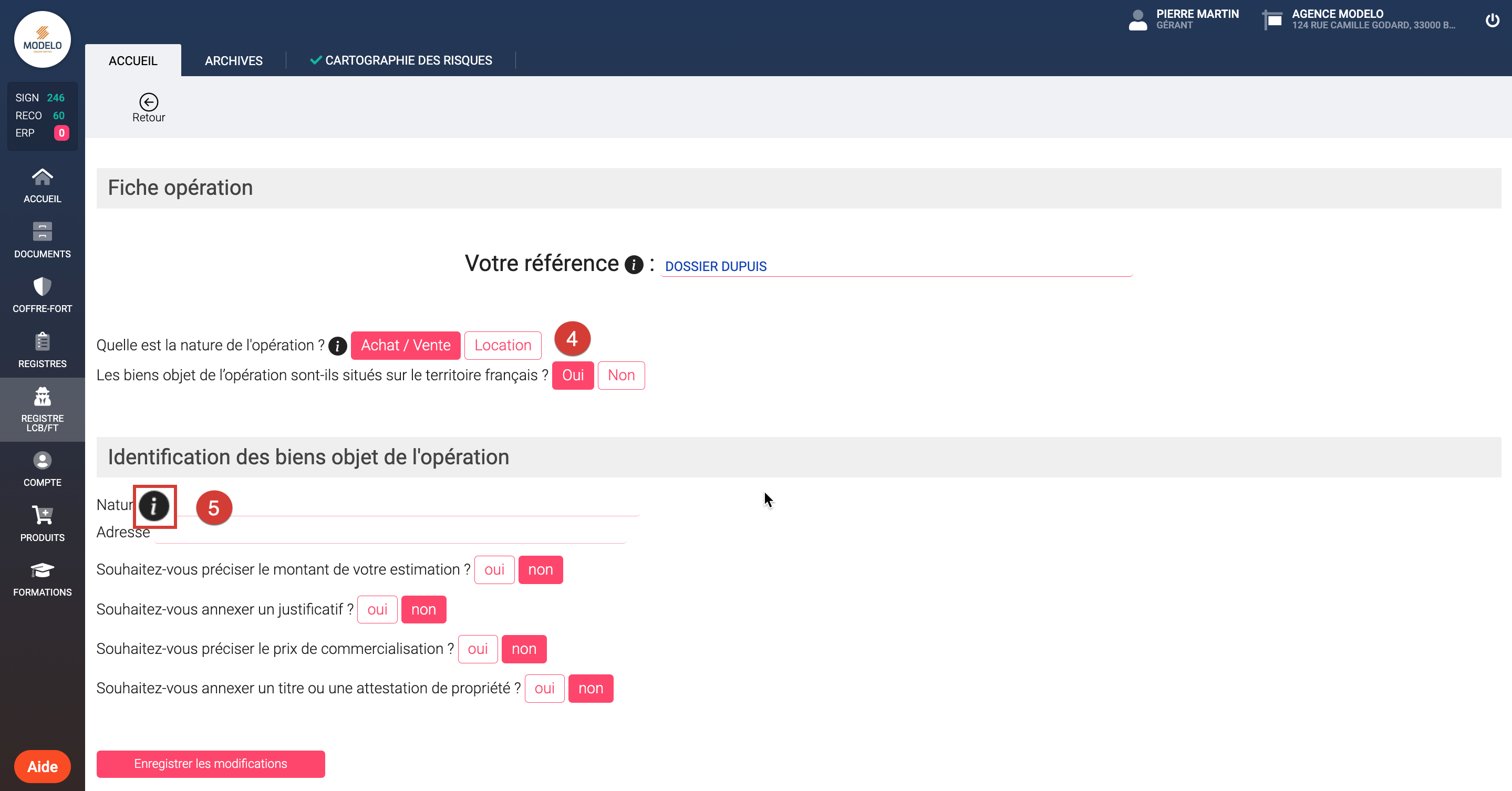Select oui for titre de propriété question

coord(544,688)
